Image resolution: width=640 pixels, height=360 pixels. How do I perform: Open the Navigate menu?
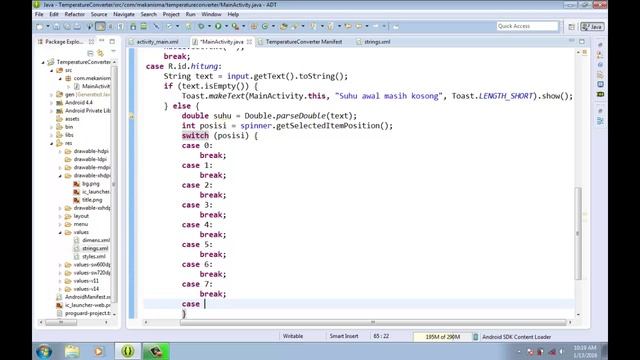coord(124,14)
